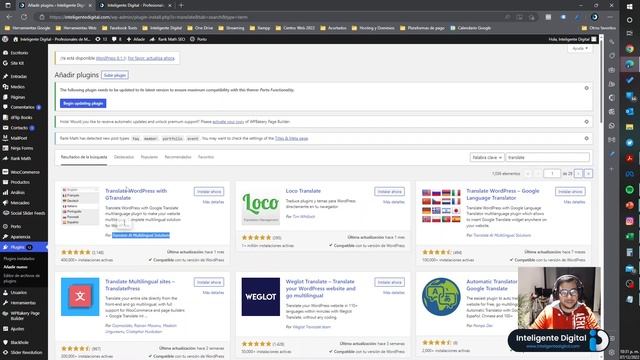Open the Hosting y Dominios bookmarks folder

(373, 28)
